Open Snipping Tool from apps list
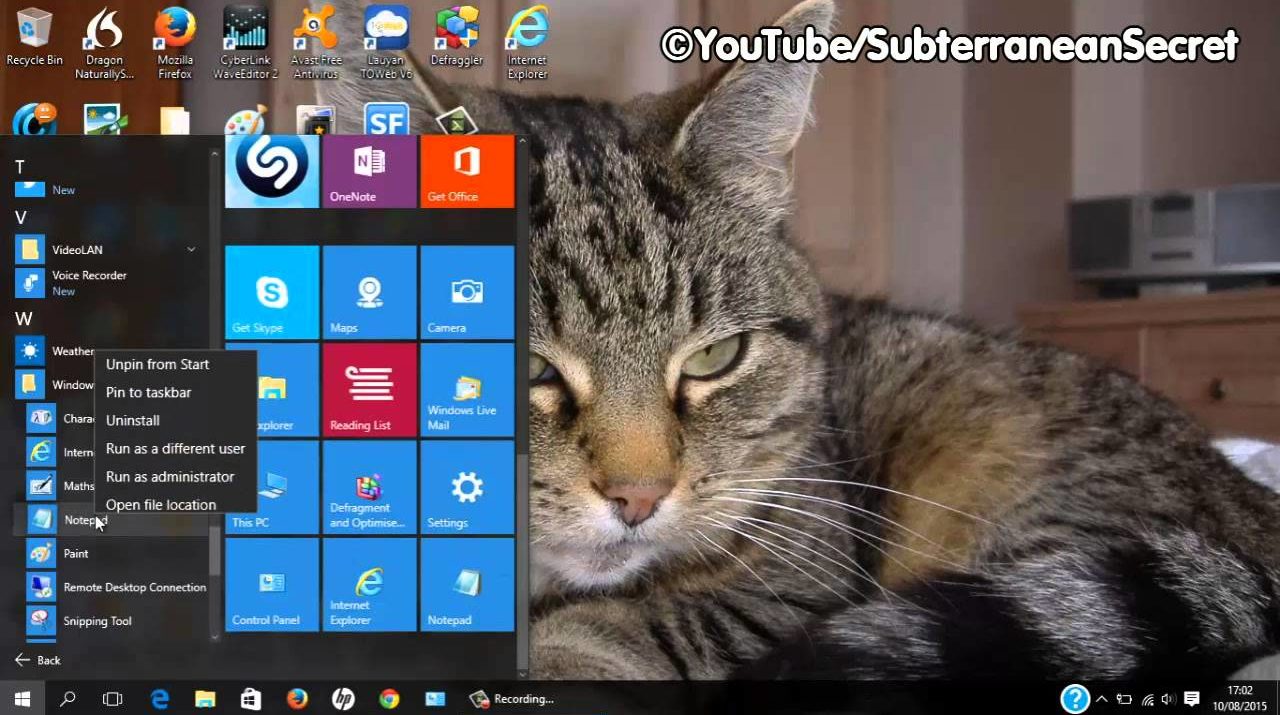Image resolution: width=1280 pixels, height=715 pixels. coord(97,621)
